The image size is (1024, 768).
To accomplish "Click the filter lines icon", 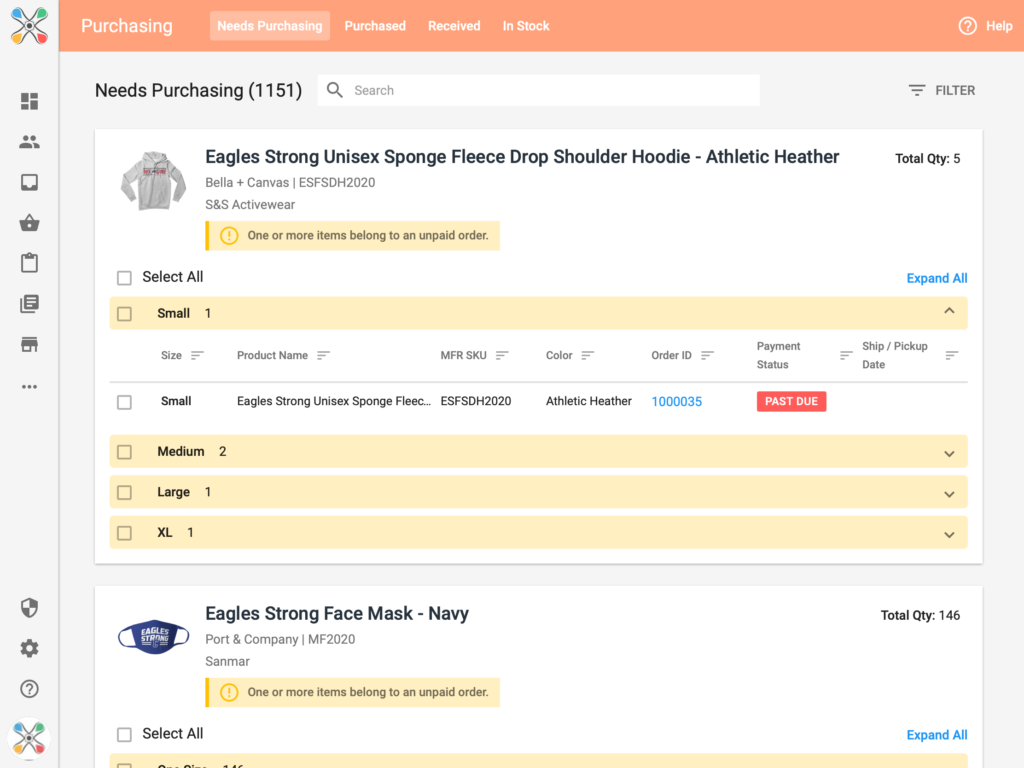I will tap(917, 90).
